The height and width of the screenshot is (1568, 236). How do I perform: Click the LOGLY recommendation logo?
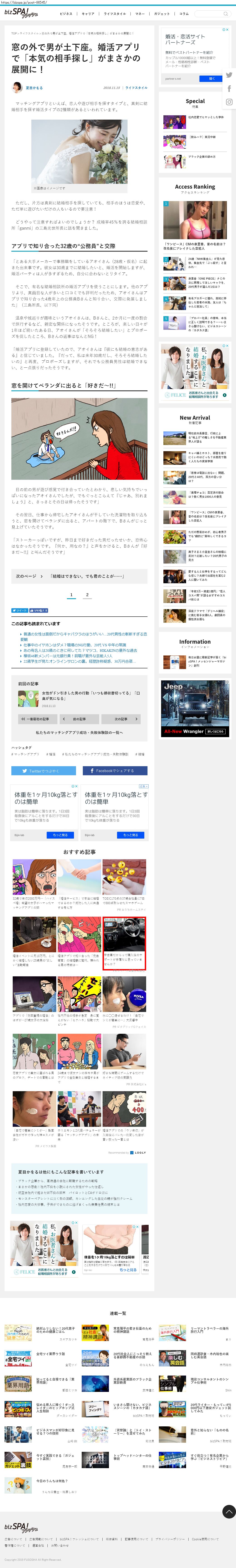138,1152
